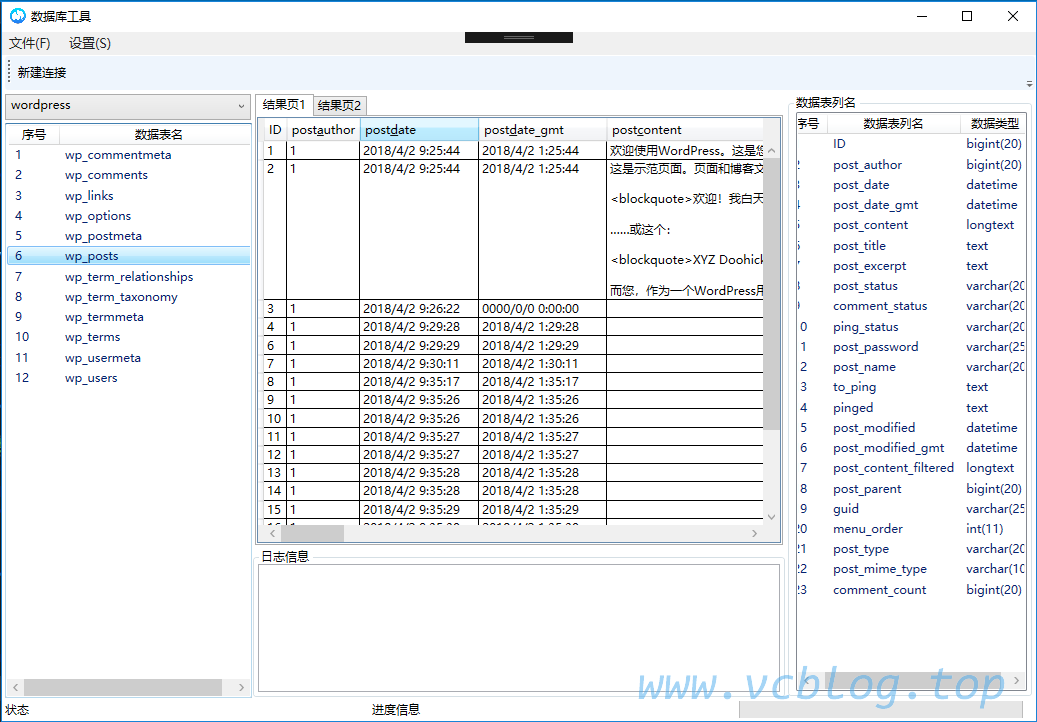Open the 文件(F) menu
This screenshot has width=1037, height=722.
click(30, 44)
